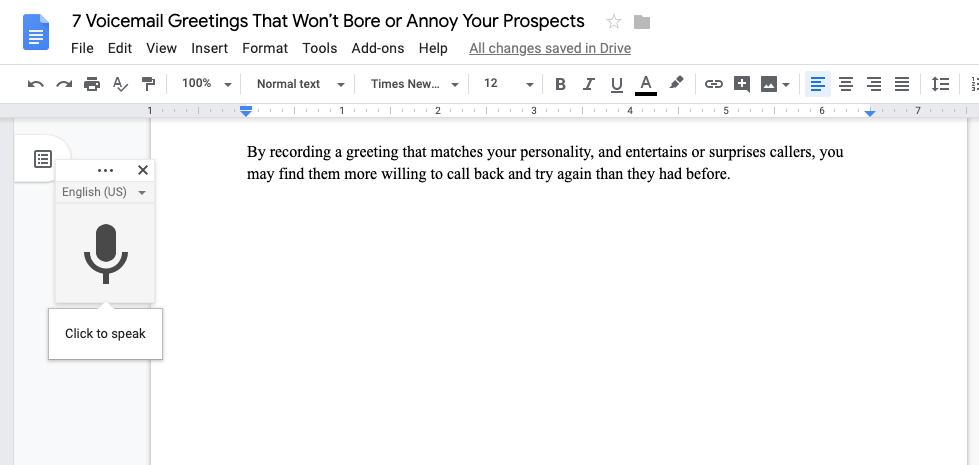Place cursor after 'they had before.'

(x=731, y=174)
